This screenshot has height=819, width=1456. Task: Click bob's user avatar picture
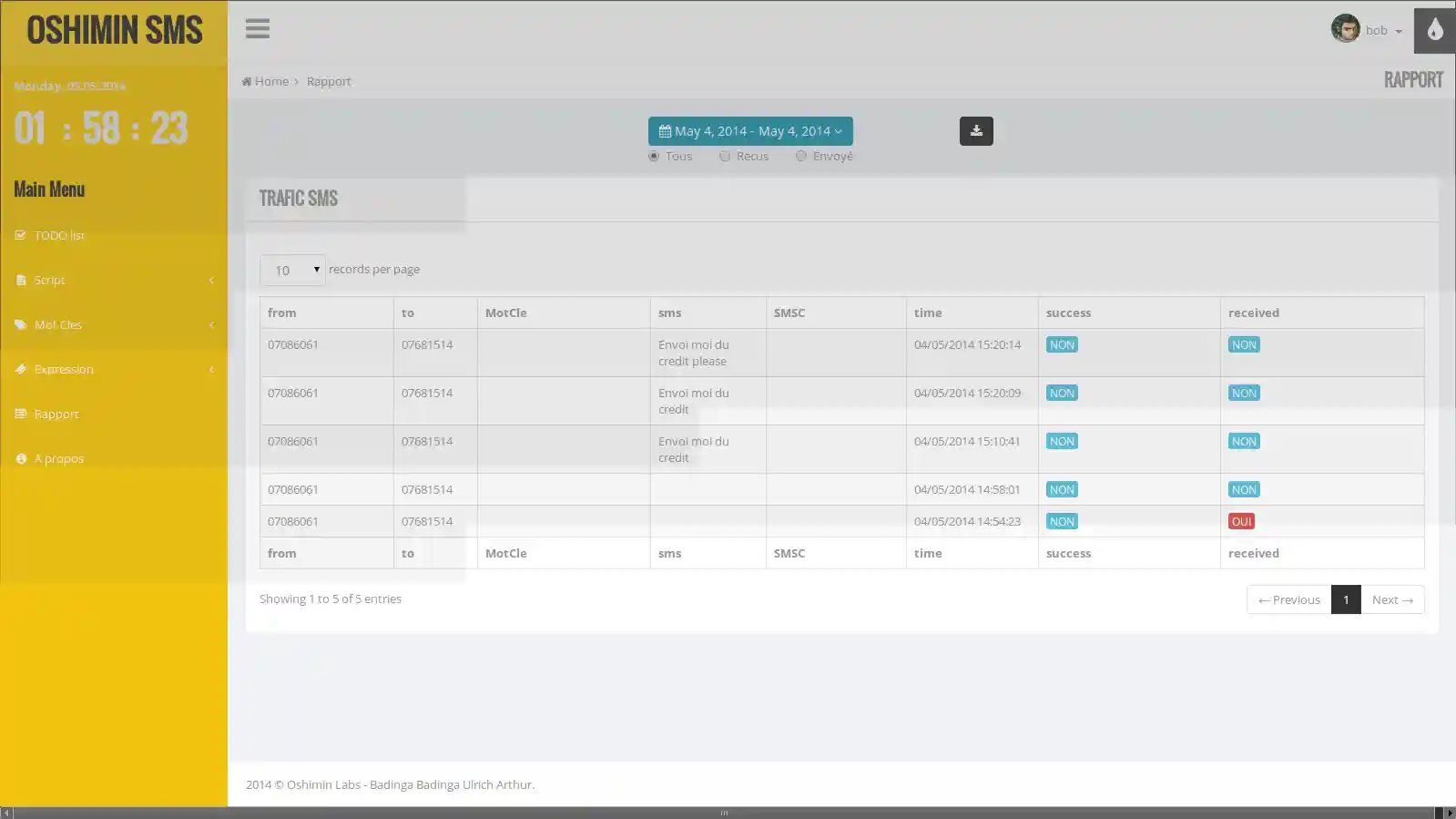(1345, 29)
